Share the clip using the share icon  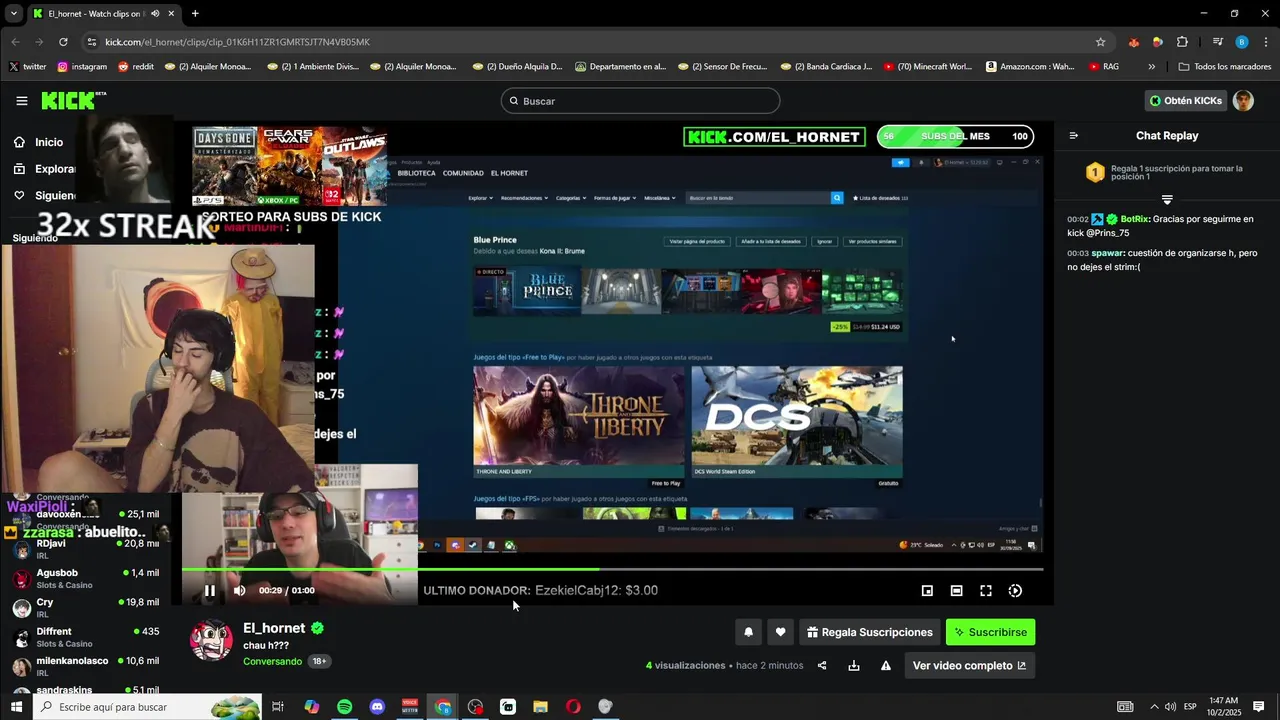pyautogui.click(x=822, y=666)
